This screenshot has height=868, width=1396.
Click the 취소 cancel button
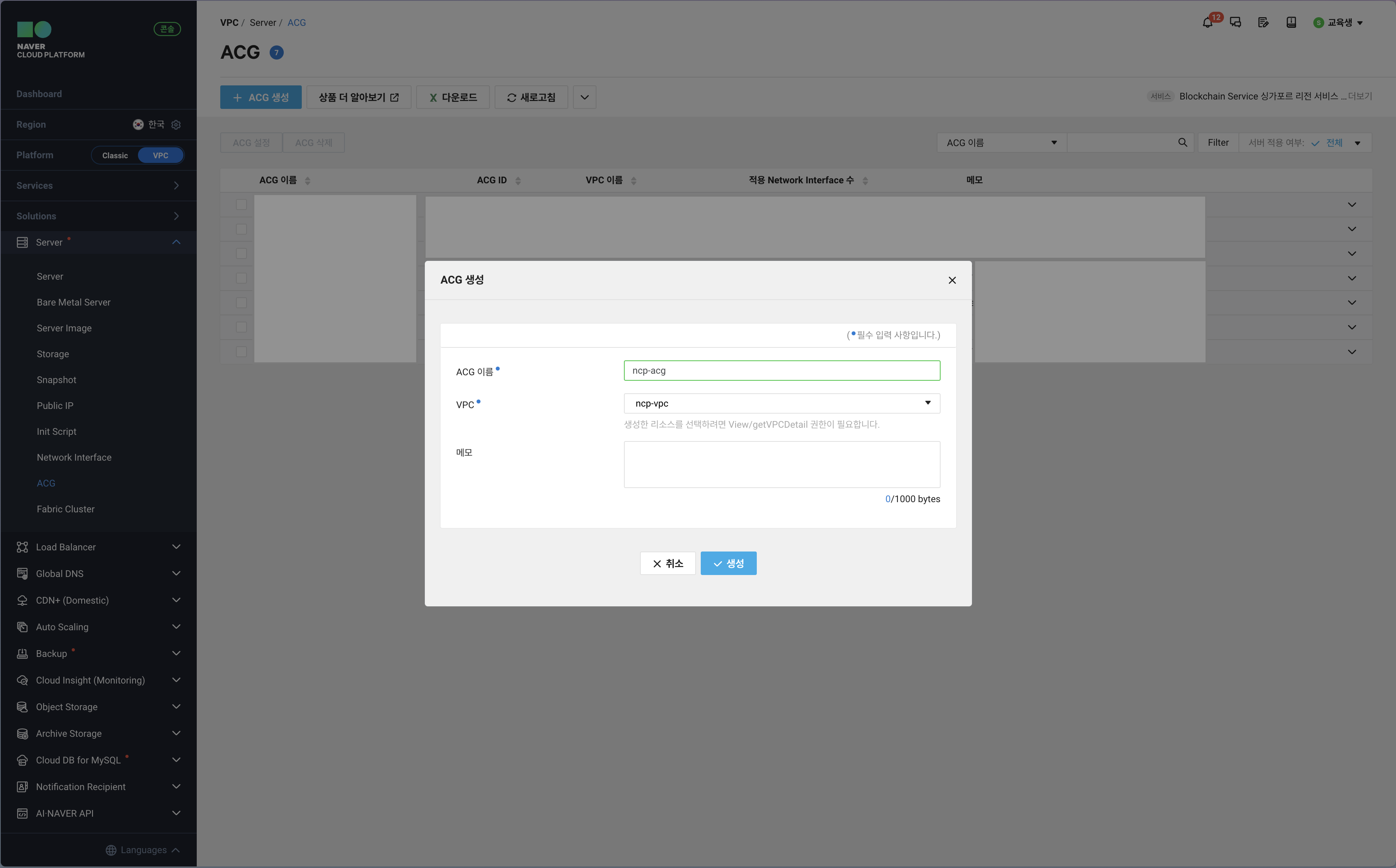[667, 563]
